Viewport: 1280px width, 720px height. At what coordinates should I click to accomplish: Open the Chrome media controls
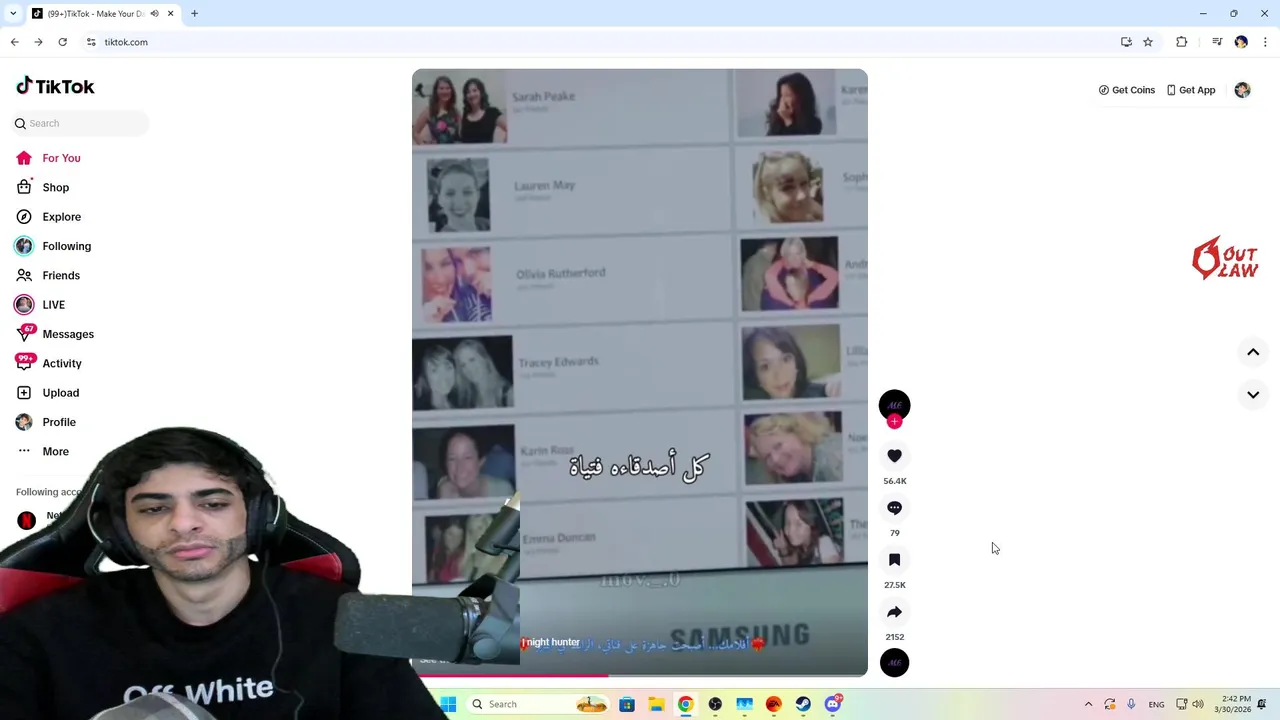pos(1217,42)
